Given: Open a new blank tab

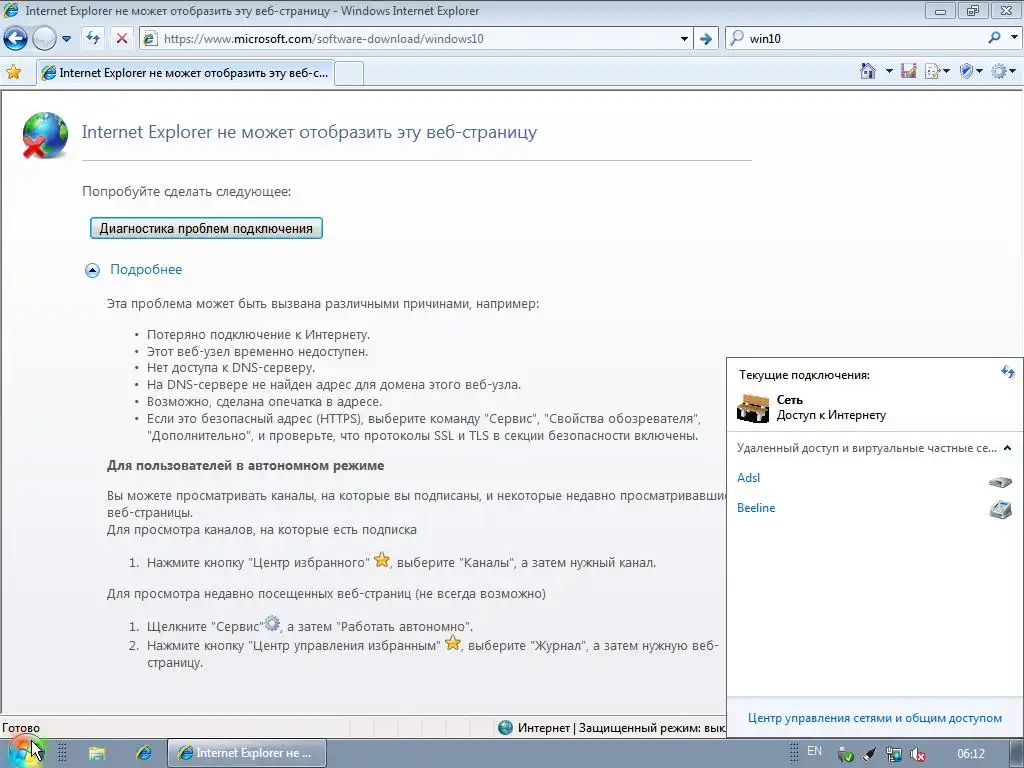Looking at the screenshot, I should (x=349, y=74).
